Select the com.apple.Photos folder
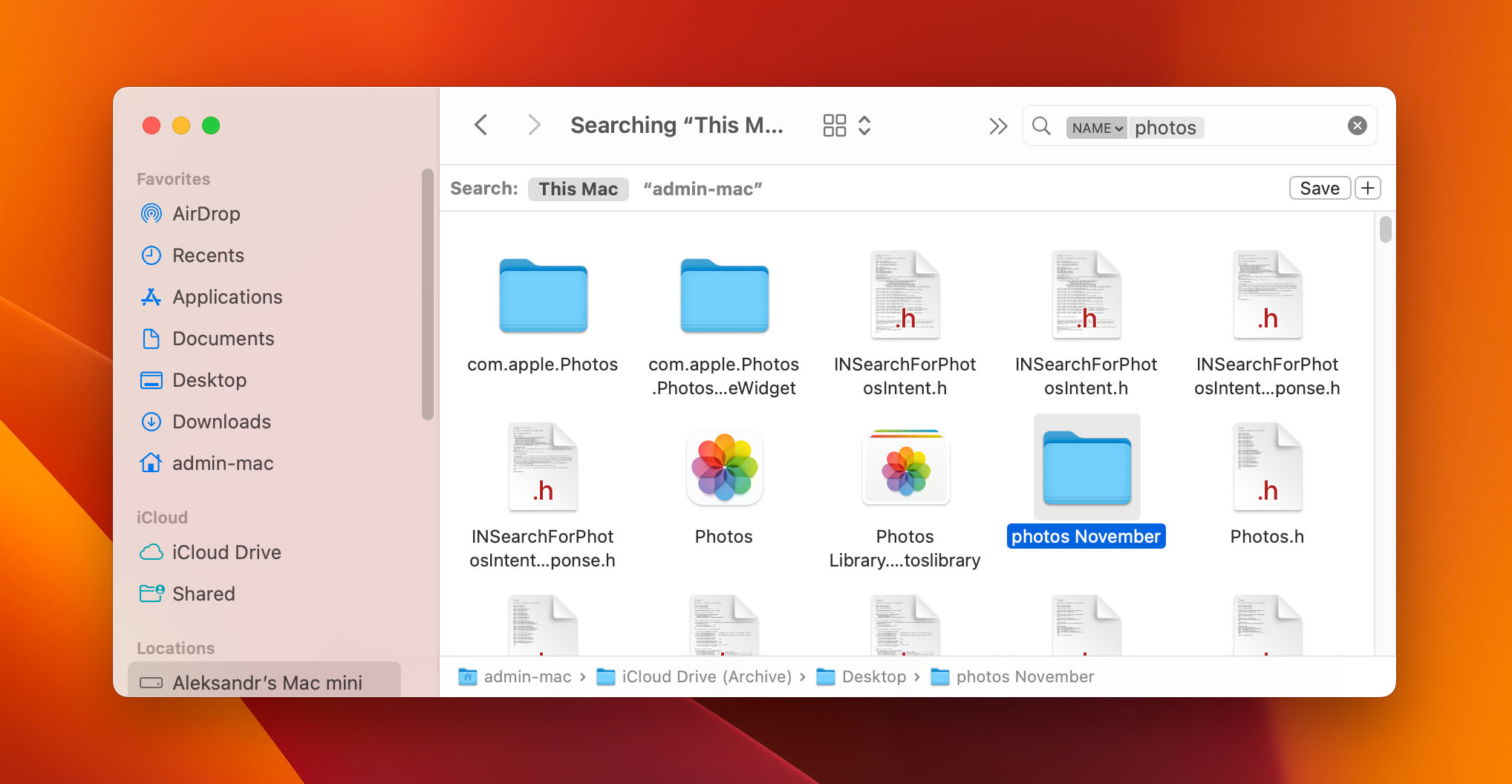The image size is (1512, 784). (543, 295)
